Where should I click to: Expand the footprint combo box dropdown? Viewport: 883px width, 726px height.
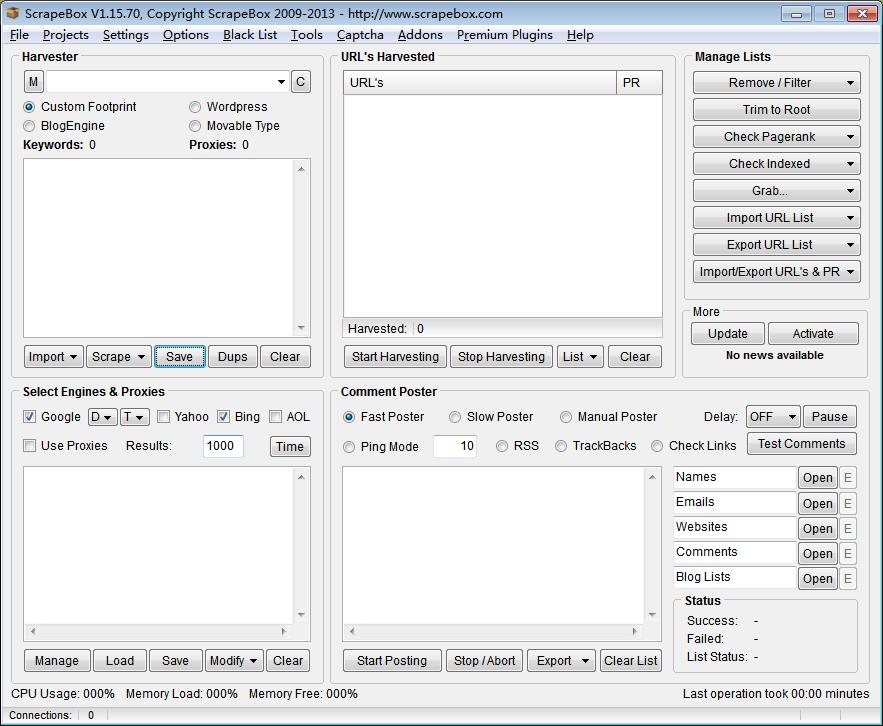[281, 82]
